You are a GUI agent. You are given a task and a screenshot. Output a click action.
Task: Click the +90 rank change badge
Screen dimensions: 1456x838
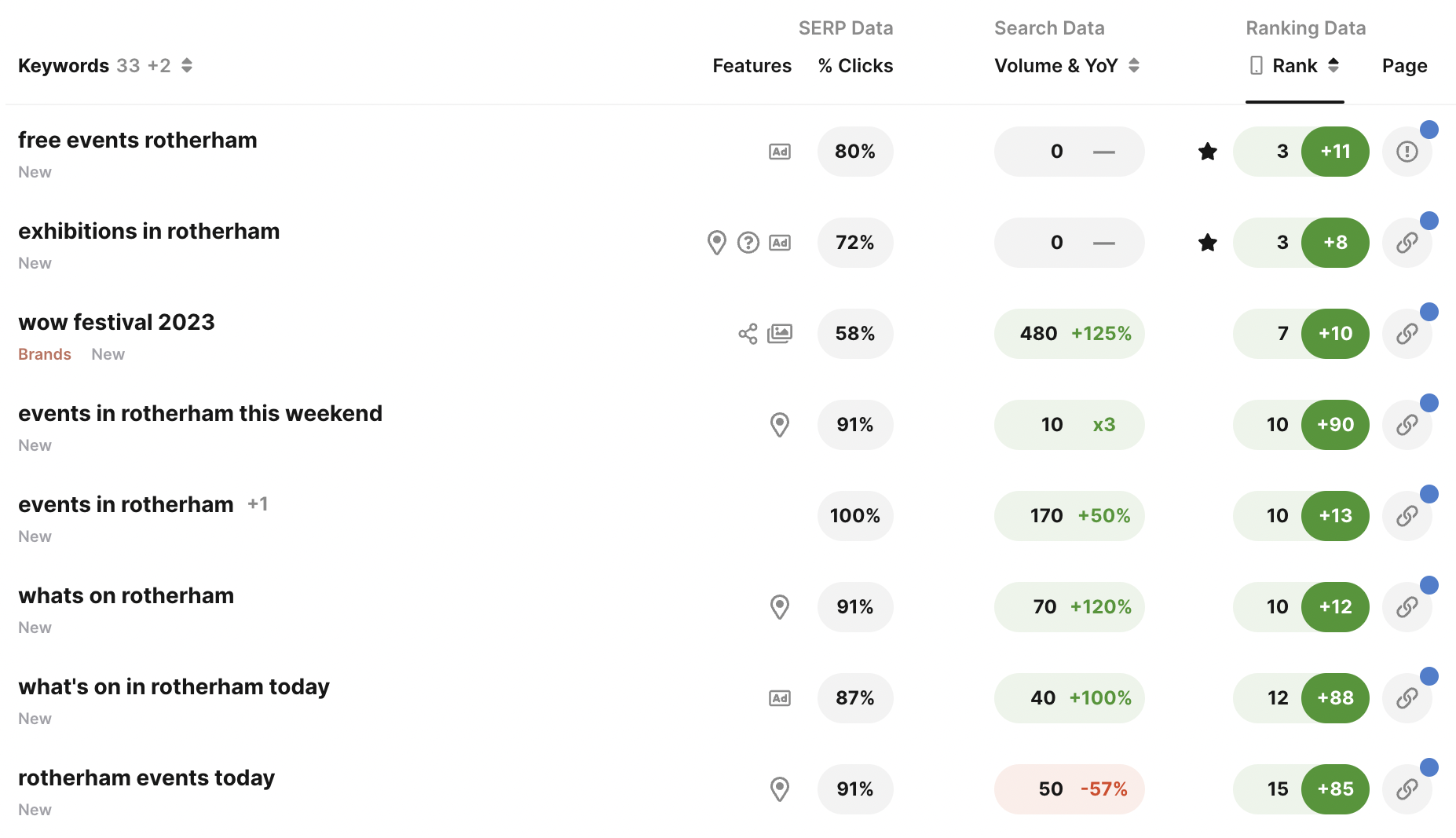pos(1335,425)
